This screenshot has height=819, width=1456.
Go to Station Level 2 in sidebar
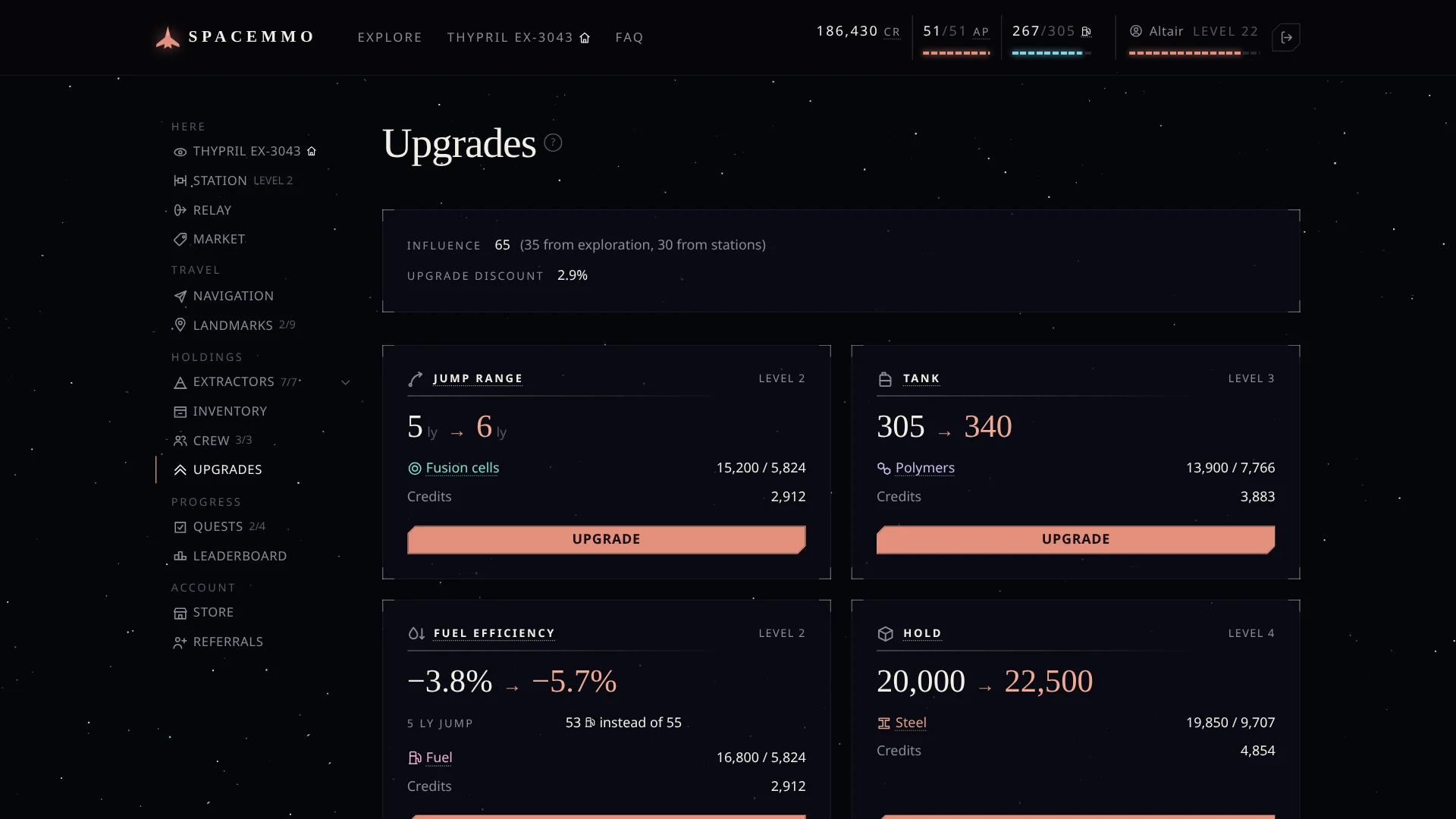coord(234,180)
